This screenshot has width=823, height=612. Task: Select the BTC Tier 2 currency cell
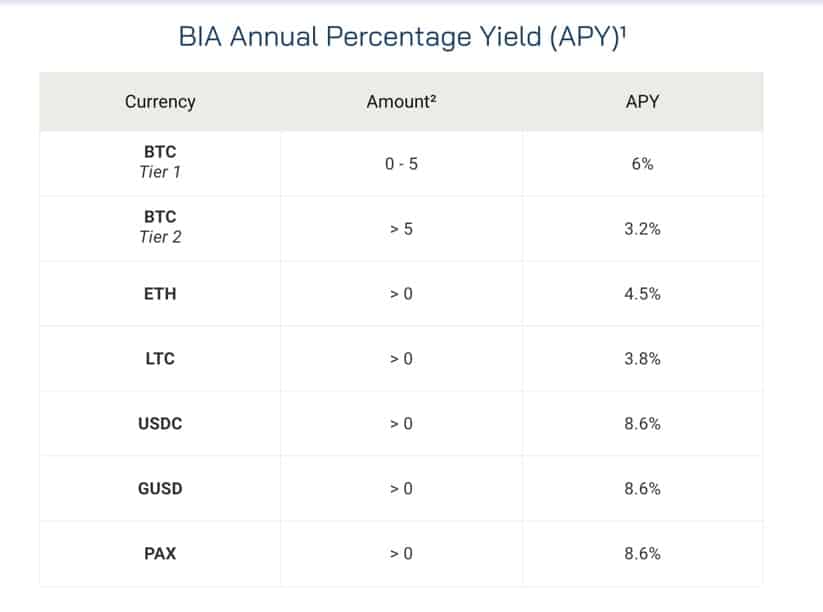[160, 228]
